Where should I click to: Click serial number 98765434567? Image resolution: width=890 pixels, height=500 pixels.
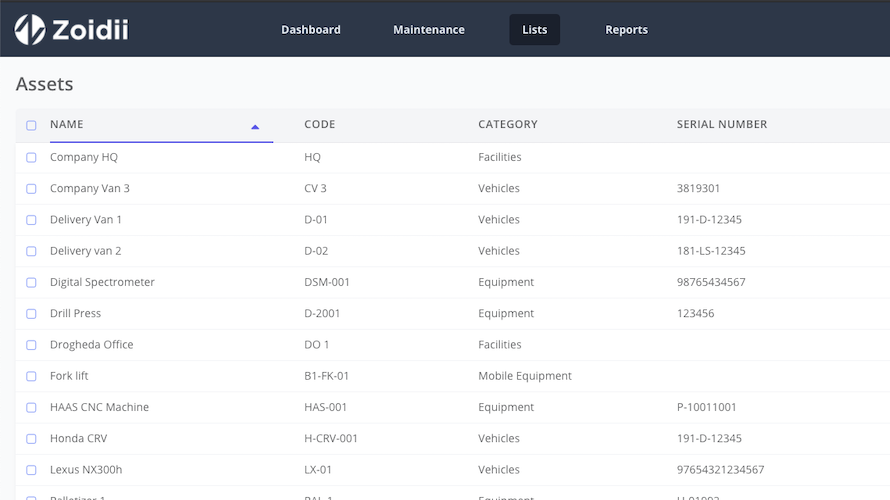711,282
